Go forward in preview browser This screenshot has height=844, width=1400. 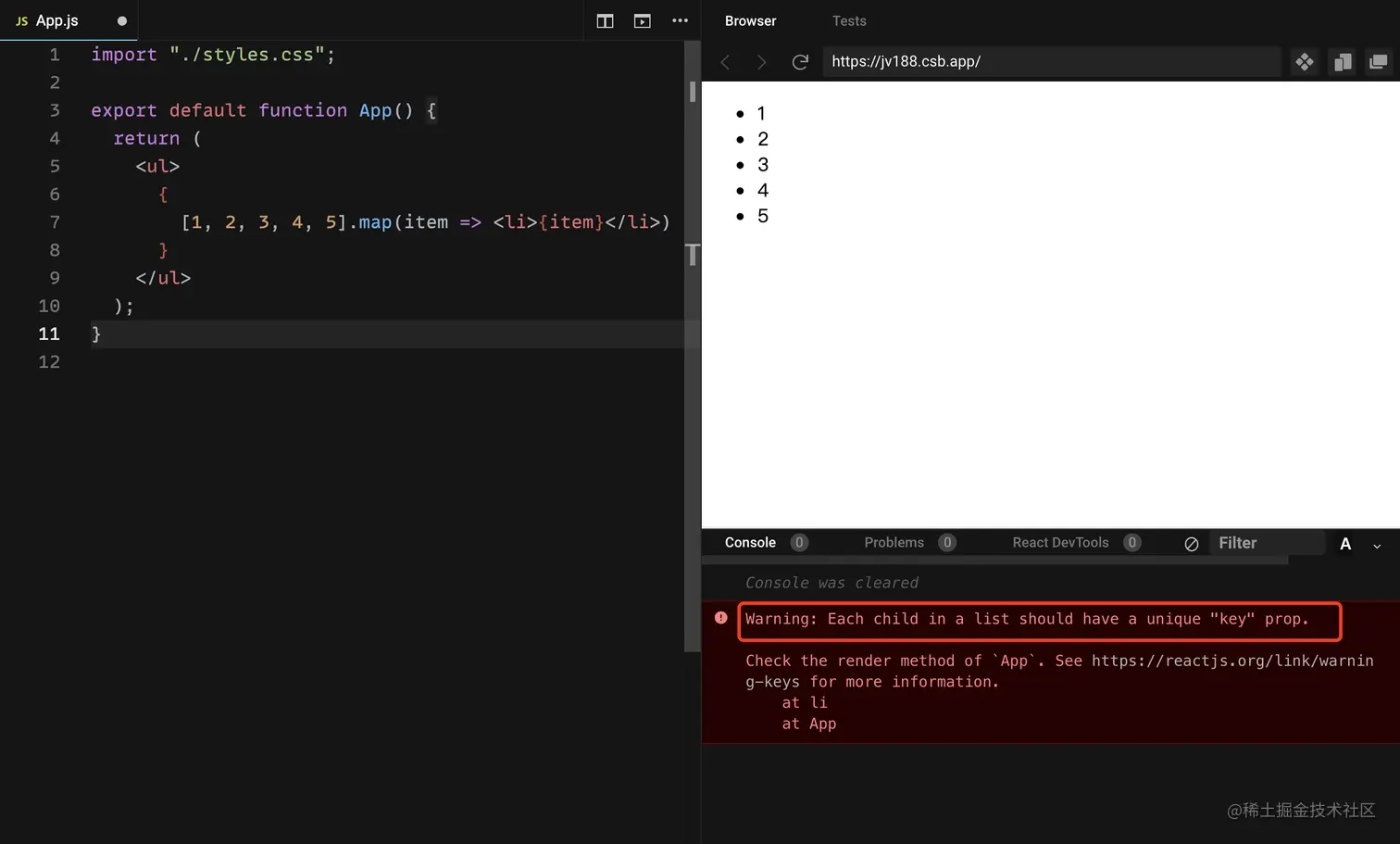pyautogui.click(x=761, y=62)
